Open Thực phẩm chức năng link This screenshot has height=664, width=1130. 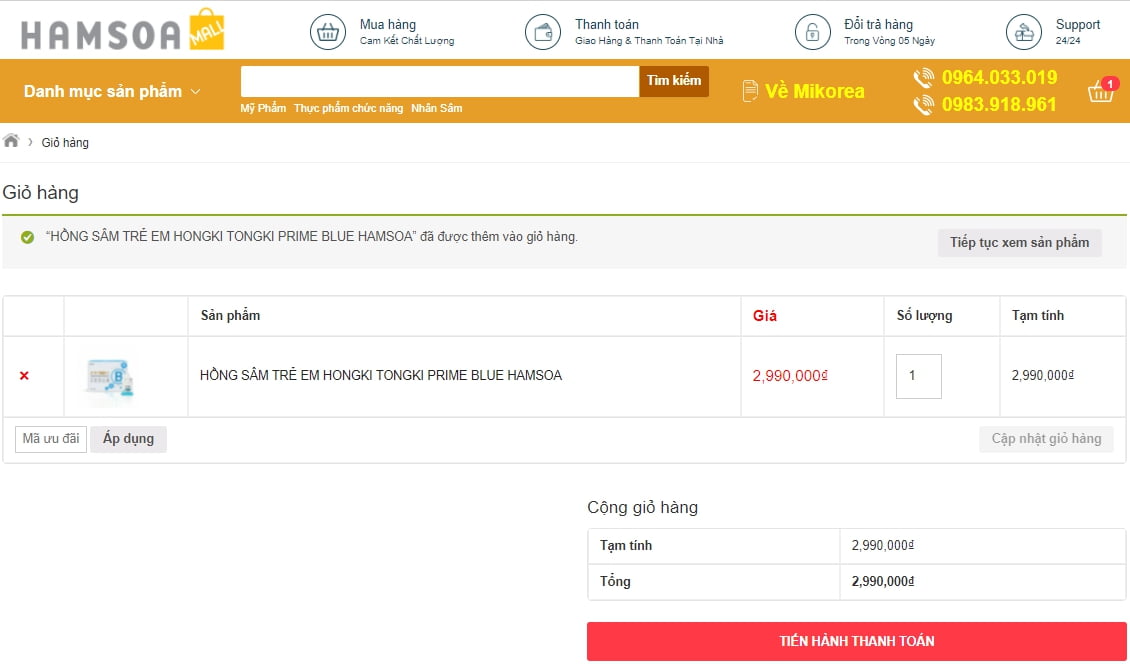pyautogui.click(x=348, y=108)
